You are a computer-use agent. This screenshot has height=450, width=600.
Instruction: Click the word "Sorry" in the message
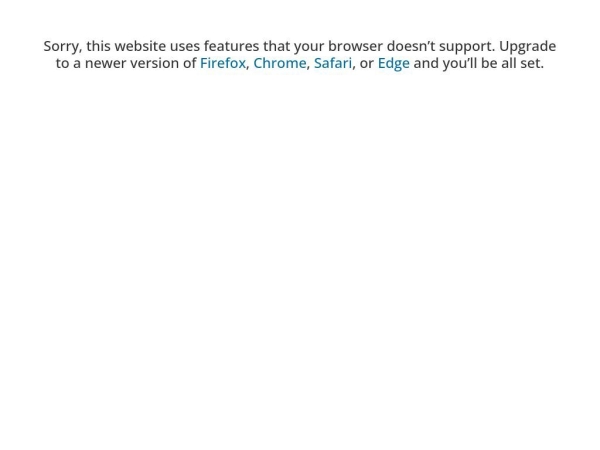61,46
